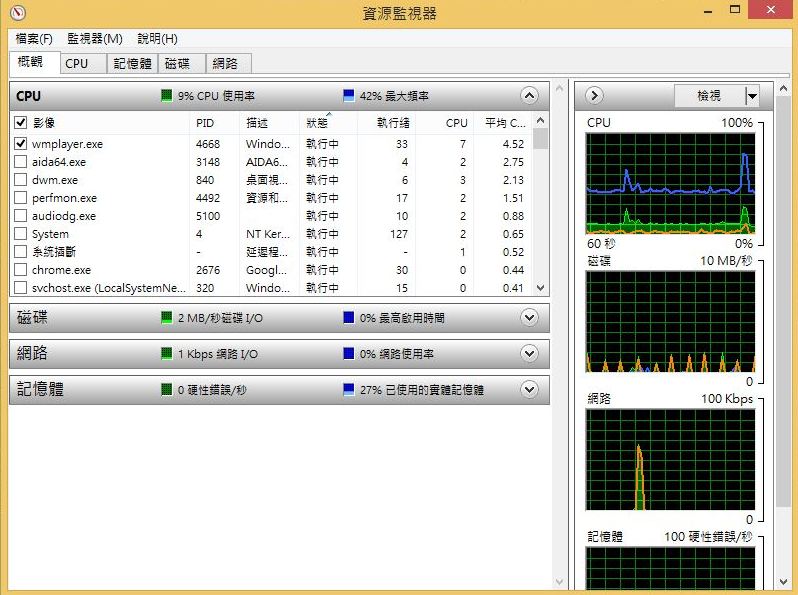Click blue maximum frequency indicator square
Image resolution: width=798 pixels, height=595 pixels.
click(x=349, y=96)
